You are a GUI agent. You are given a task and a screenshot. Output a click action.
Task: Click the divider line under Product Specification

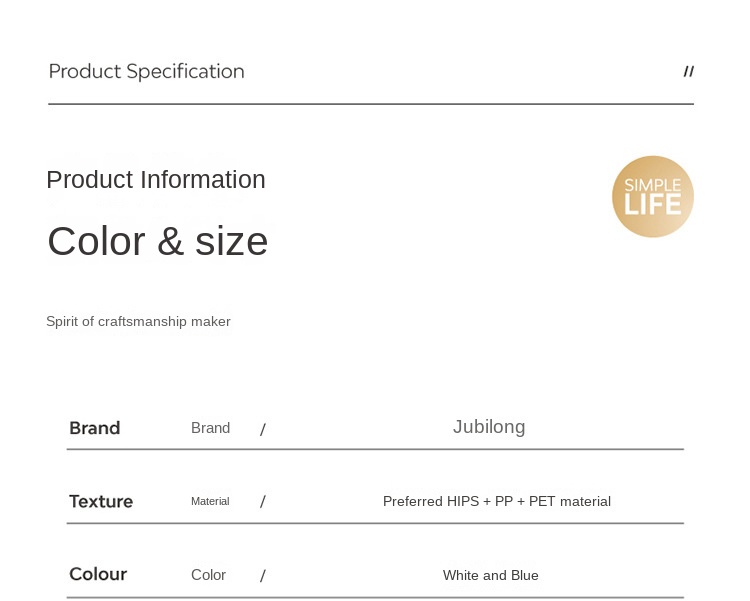point(370,104)
